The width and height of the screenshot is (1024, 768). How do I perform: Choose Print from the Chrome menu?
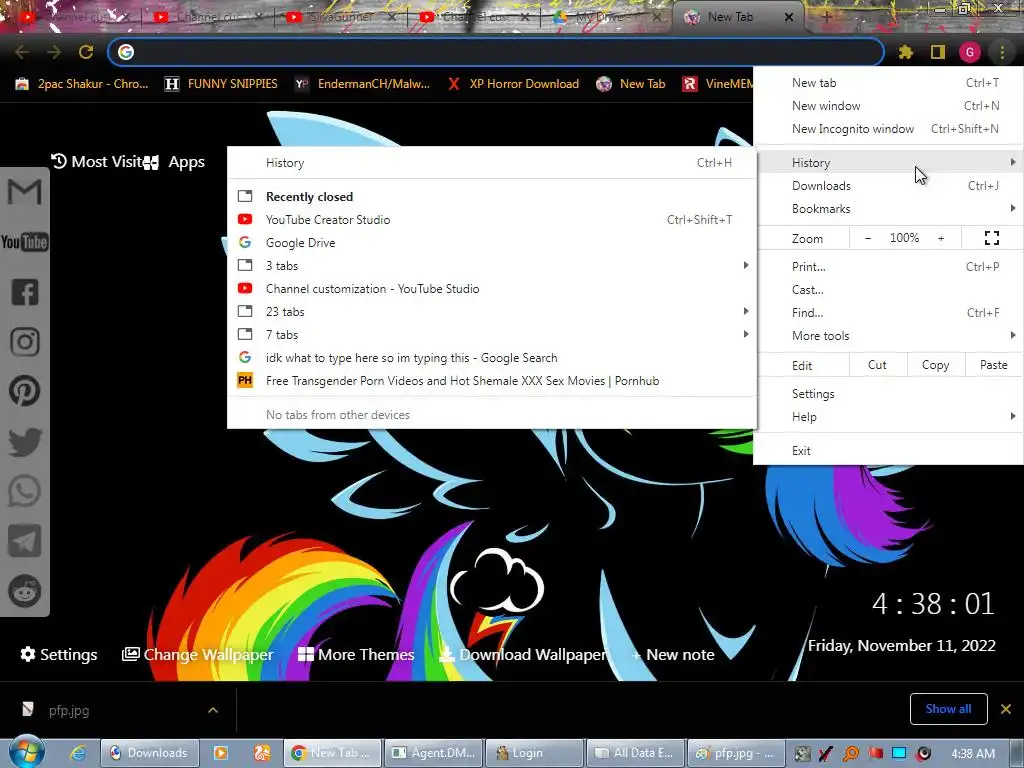click(x=888, y=266)
